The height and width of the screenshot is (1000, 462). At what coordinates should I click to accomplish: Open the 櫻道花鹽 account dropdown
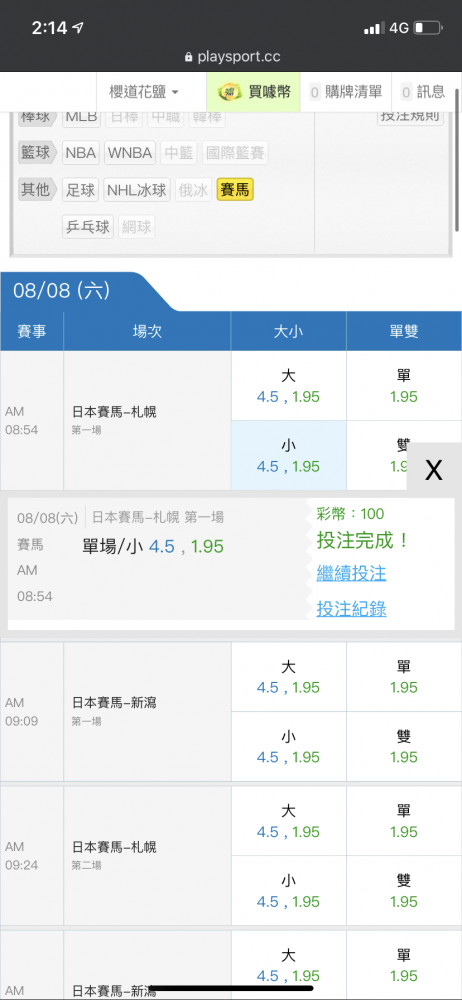(144, 92)
